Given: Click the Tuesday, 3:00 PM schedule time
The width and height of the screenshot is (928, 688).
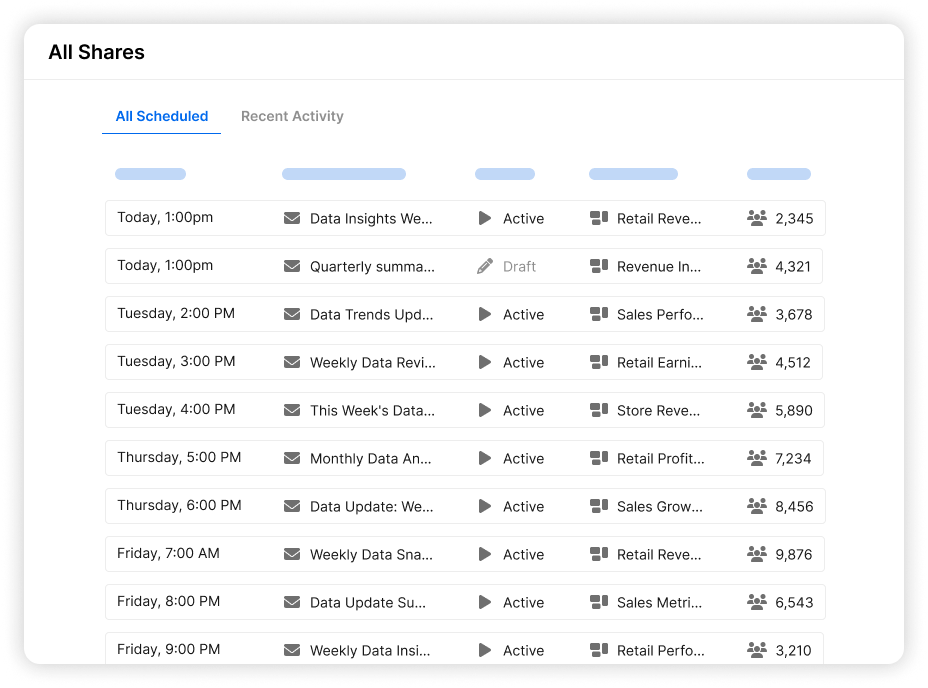Looking at the screenshot, I should pos(176,361).
